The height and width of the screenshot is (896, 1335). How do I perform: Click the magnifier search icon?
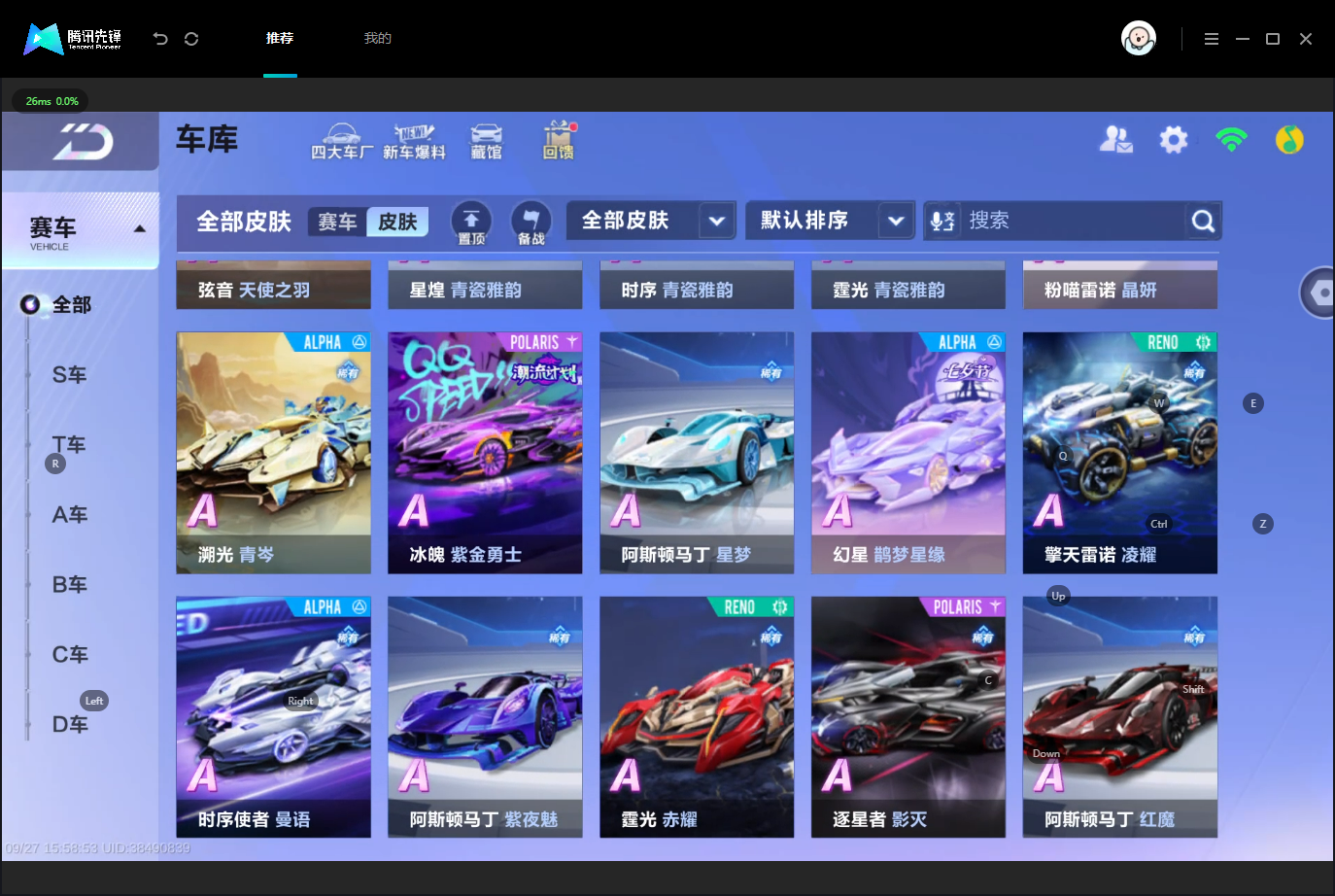(1203, 222)
